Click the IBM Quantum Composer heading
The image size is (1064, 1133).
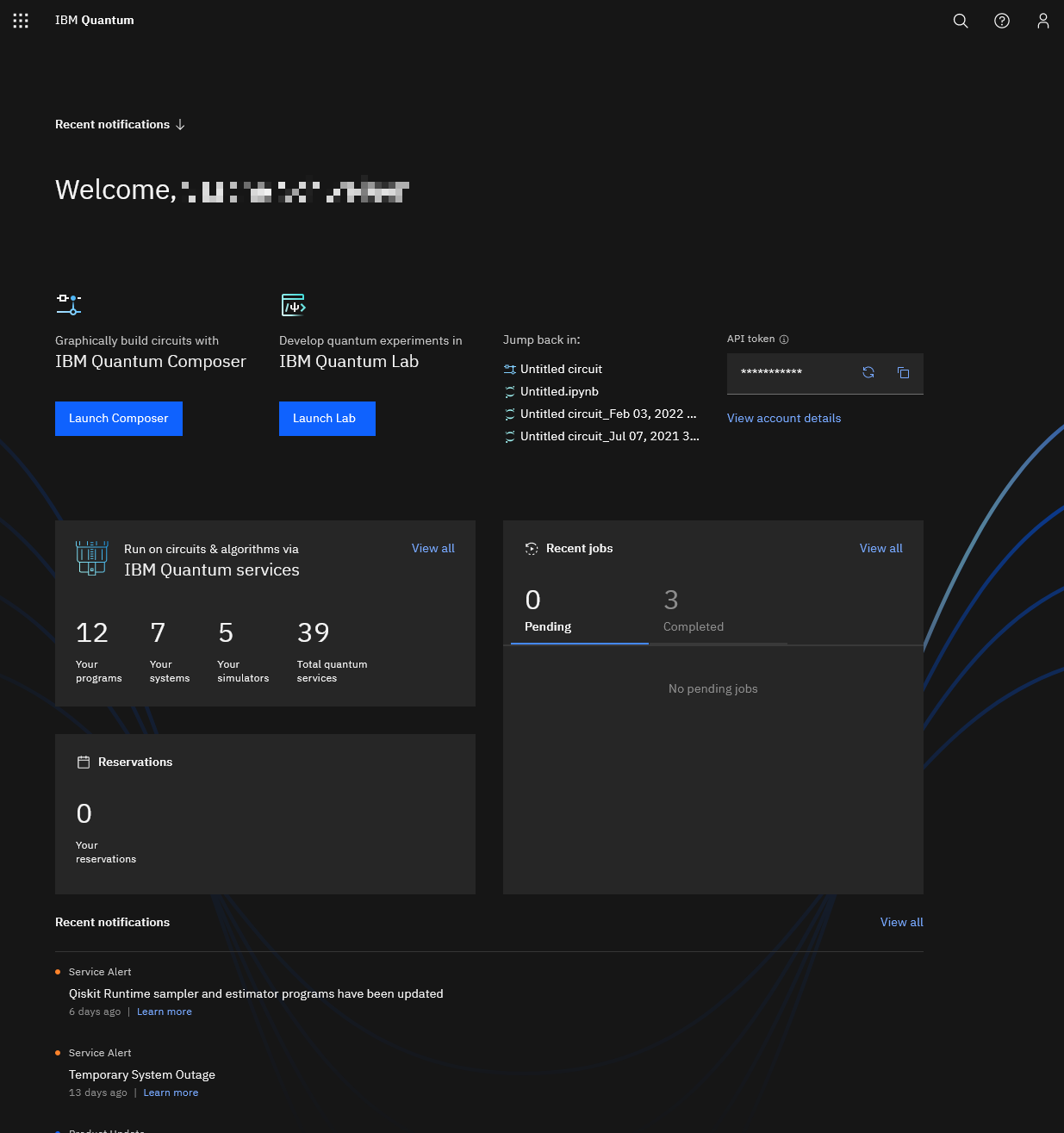coord(151,362)
